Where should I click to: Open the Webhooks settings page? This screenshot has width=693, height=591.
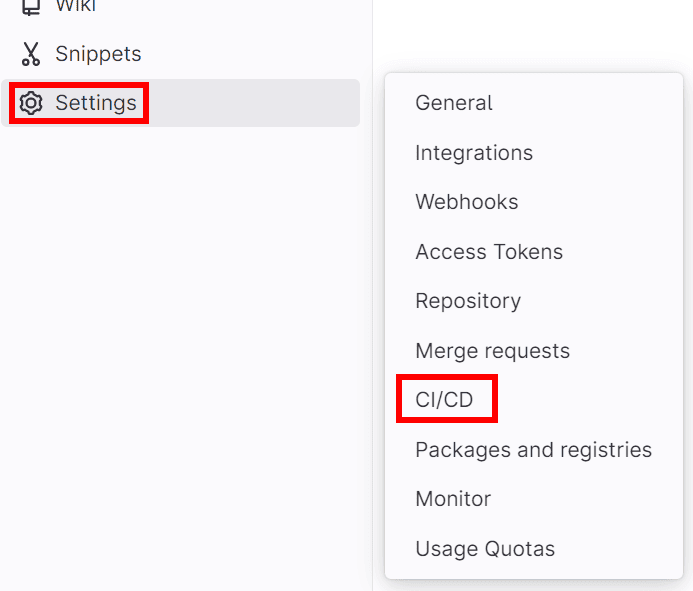click(x=467, y=202)
